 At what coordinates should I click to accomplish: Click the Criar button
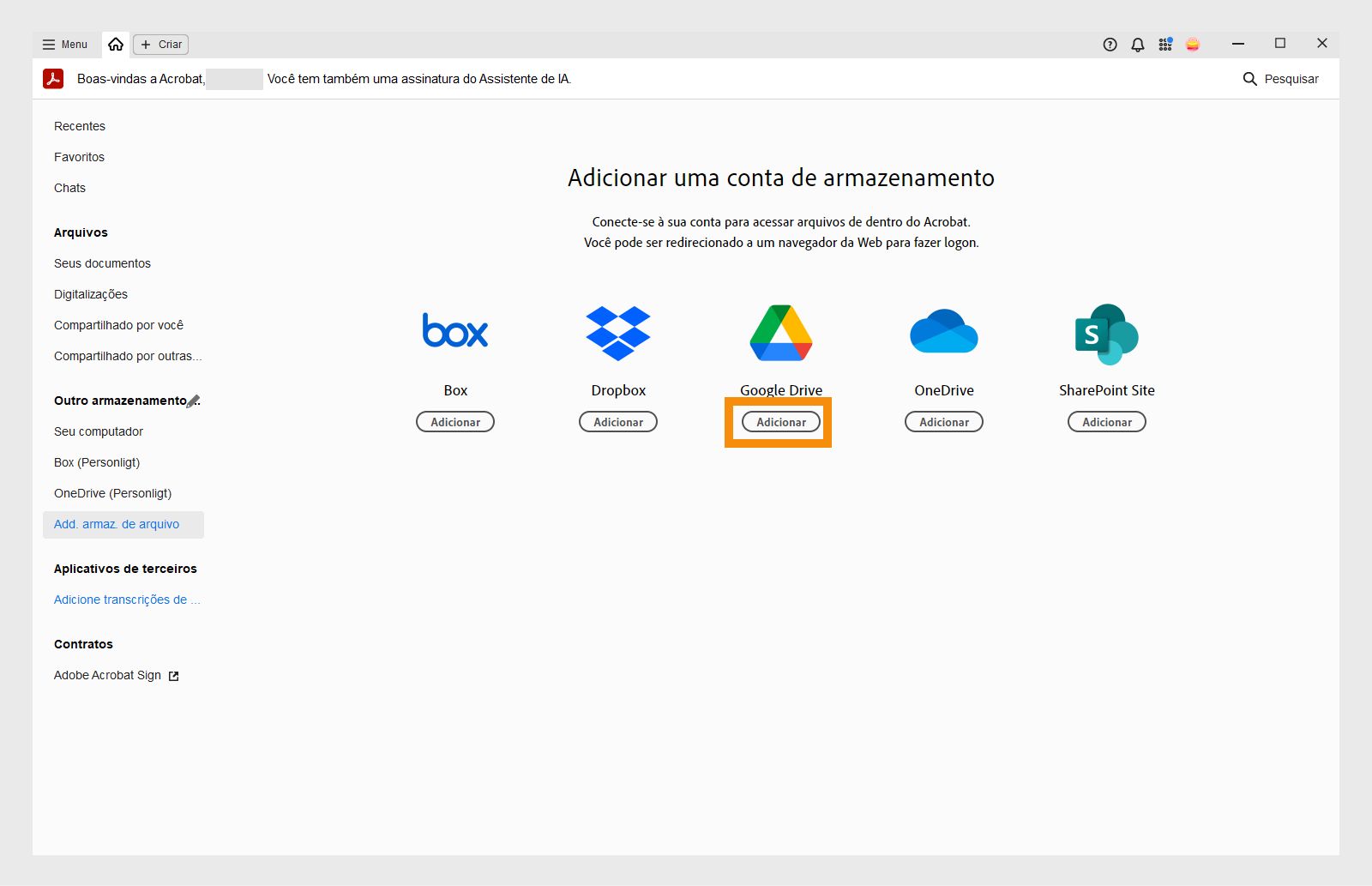[160, 44]
